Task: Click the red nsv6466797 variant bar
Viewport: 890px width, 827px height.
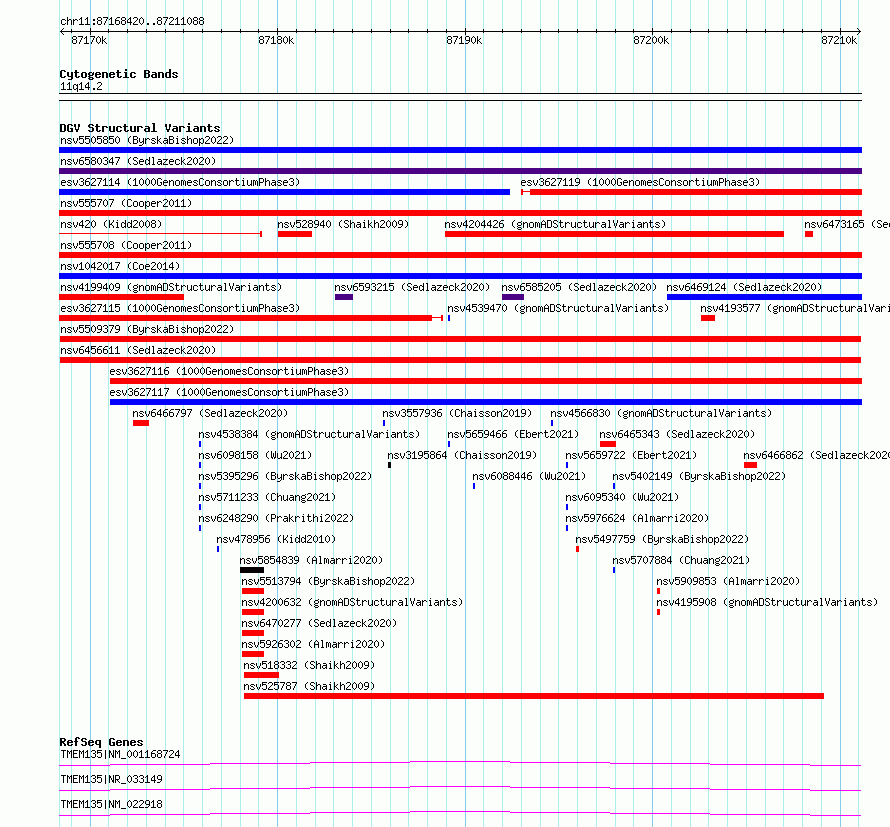Action: tap(141, 423)
